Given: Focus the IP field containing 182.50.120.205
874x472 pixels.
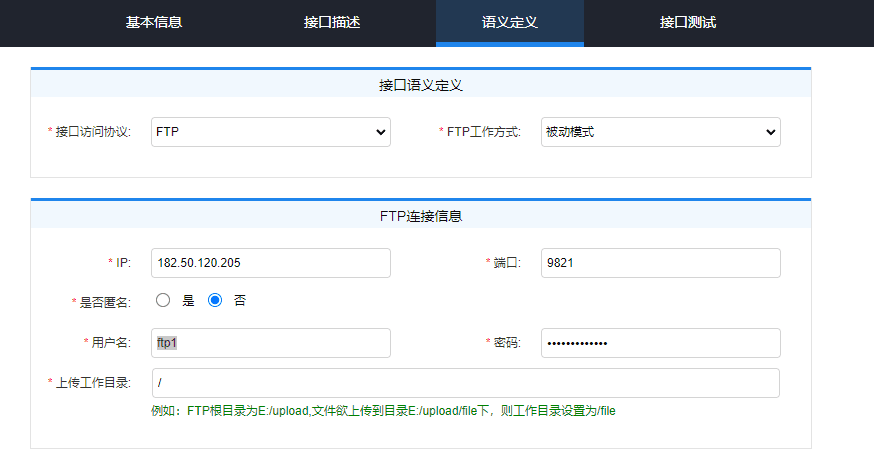Looking at the screenshot, I should (271, 263).
